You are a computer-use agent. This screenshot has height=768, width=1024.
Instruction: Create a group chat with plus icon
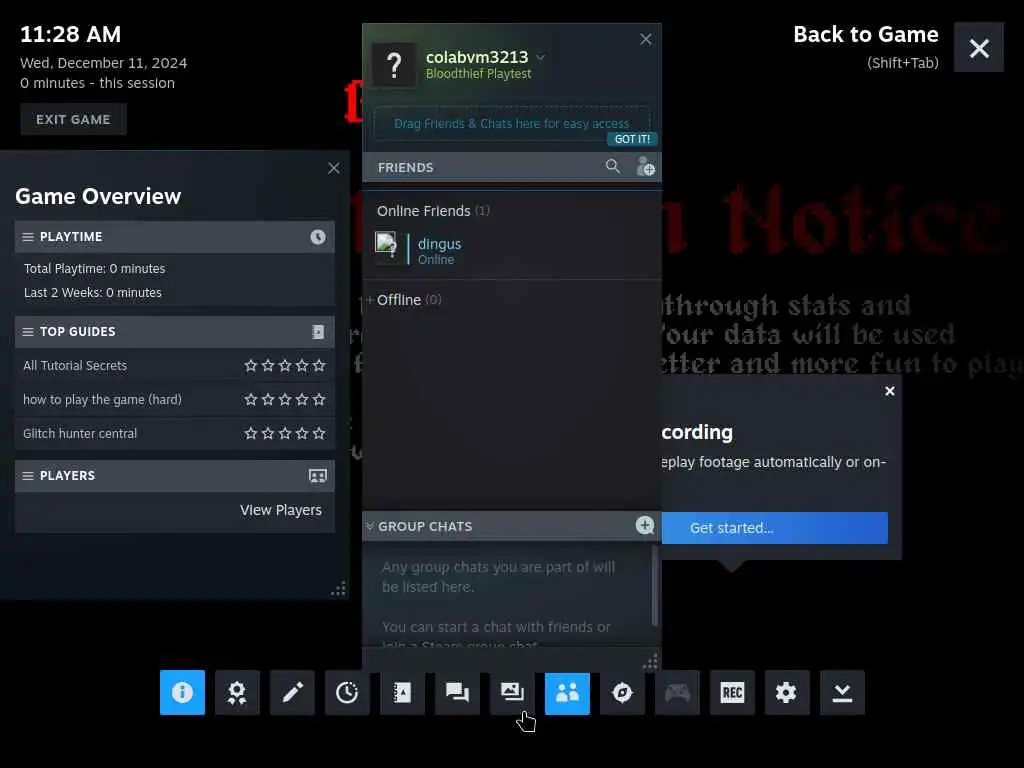(645, 525)
